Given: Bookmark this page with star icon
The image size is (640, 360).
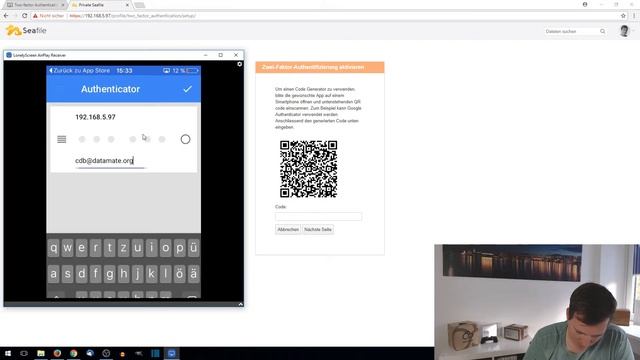Looking at the screenshot, I should click(623, 16).
